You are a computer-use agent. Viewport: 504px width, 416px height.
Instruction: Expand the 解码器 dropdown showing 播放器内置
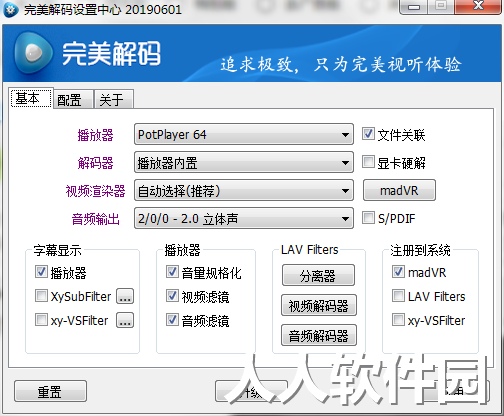tap(244, 162)
